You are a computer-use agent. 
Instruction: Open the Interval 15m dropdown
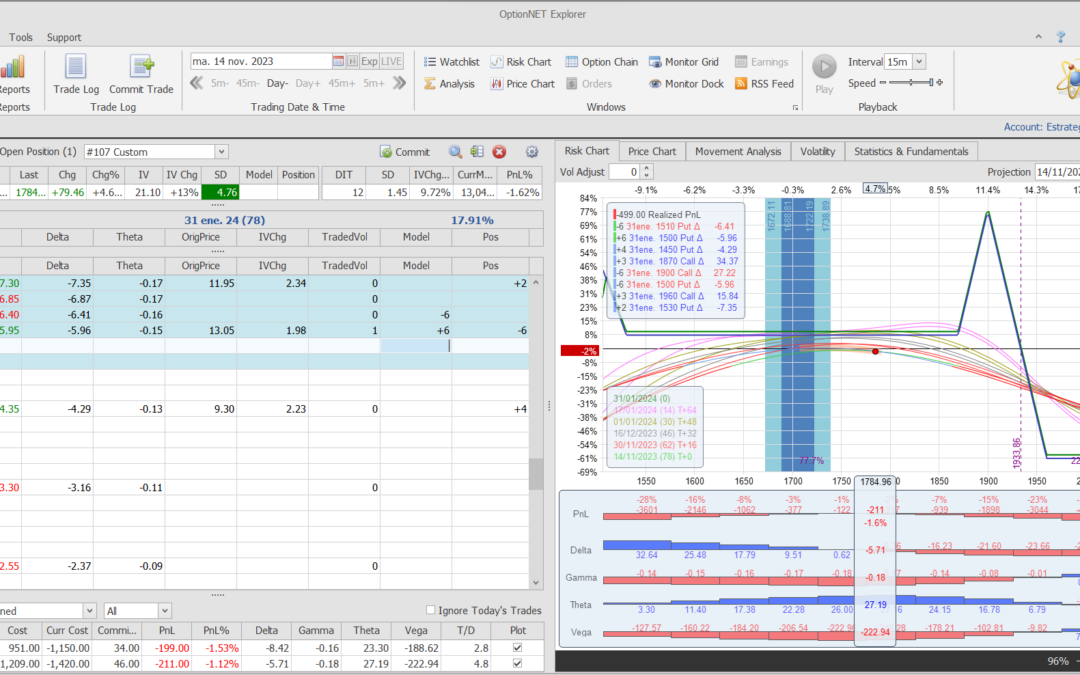pyautogui.click(x=919, y=62)
